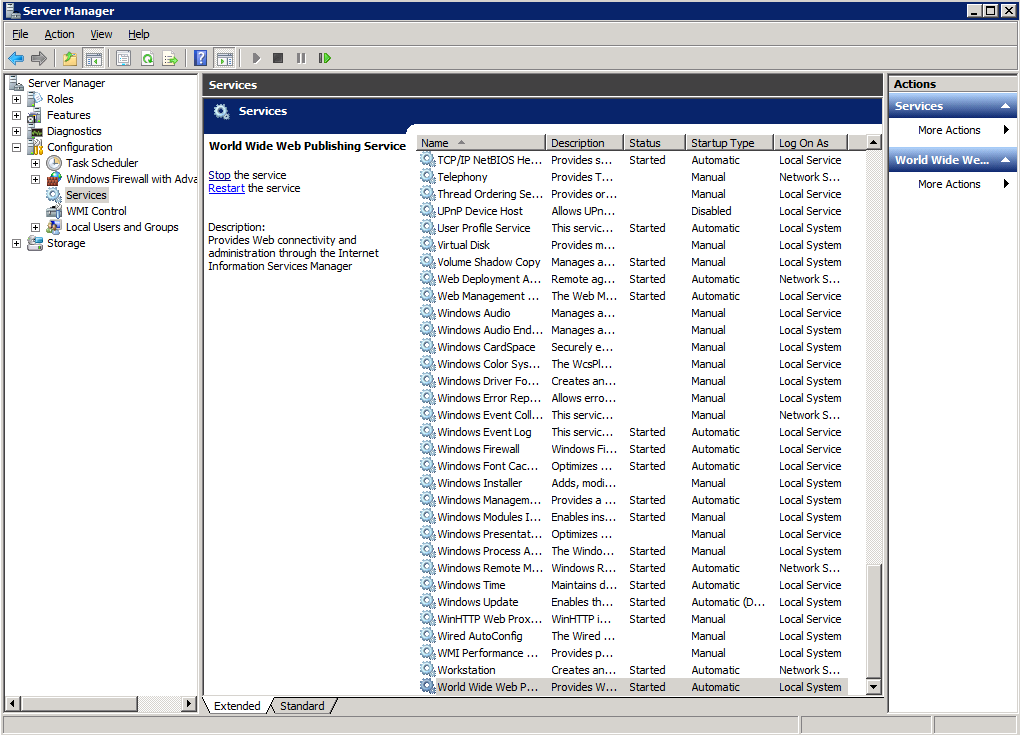Screen dimensions: 1020x735
Task: Click the Server Manager root node icon
Action: click(16, 83)
